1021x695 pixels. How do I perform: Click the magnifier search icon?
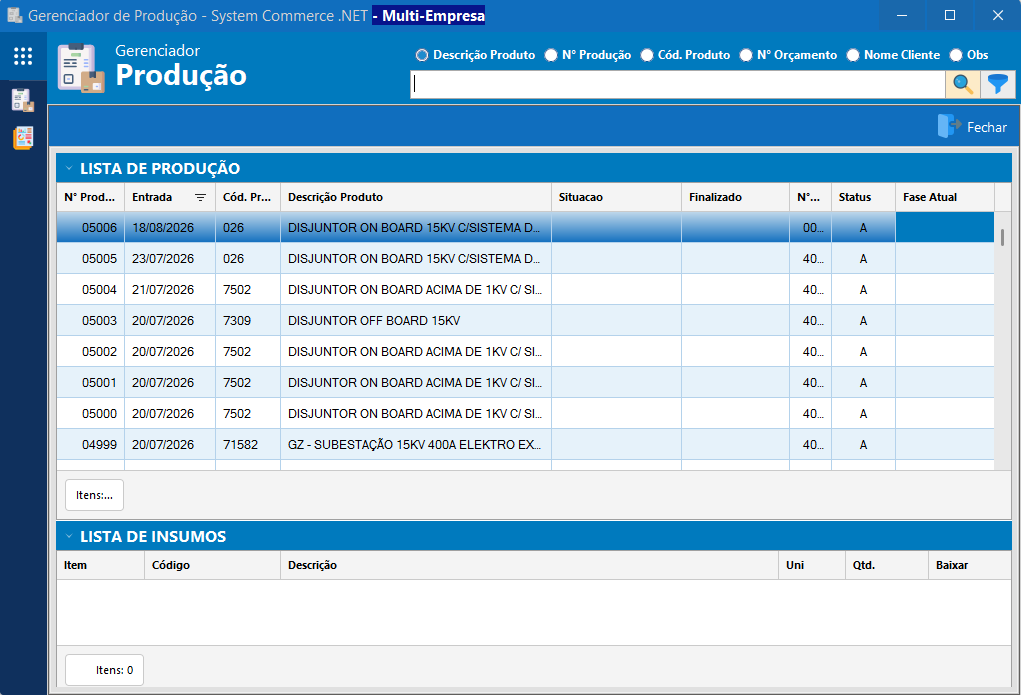pos(962,84)
